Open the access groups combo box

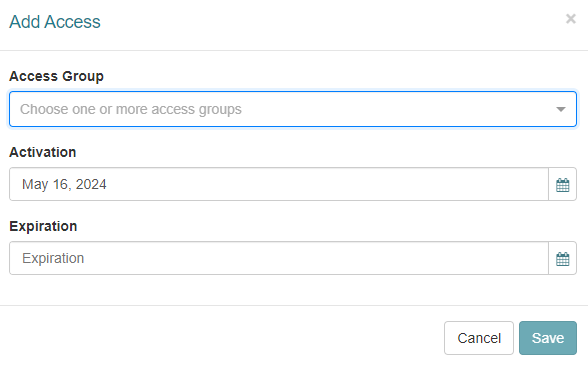point(293,109)
